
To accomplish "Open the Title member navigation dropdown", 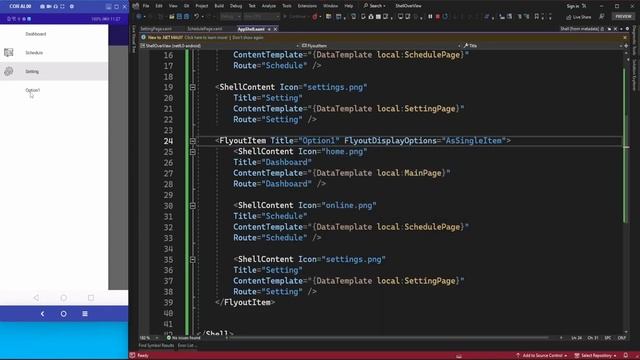I will pyautogui.click(x=543, y=46).
